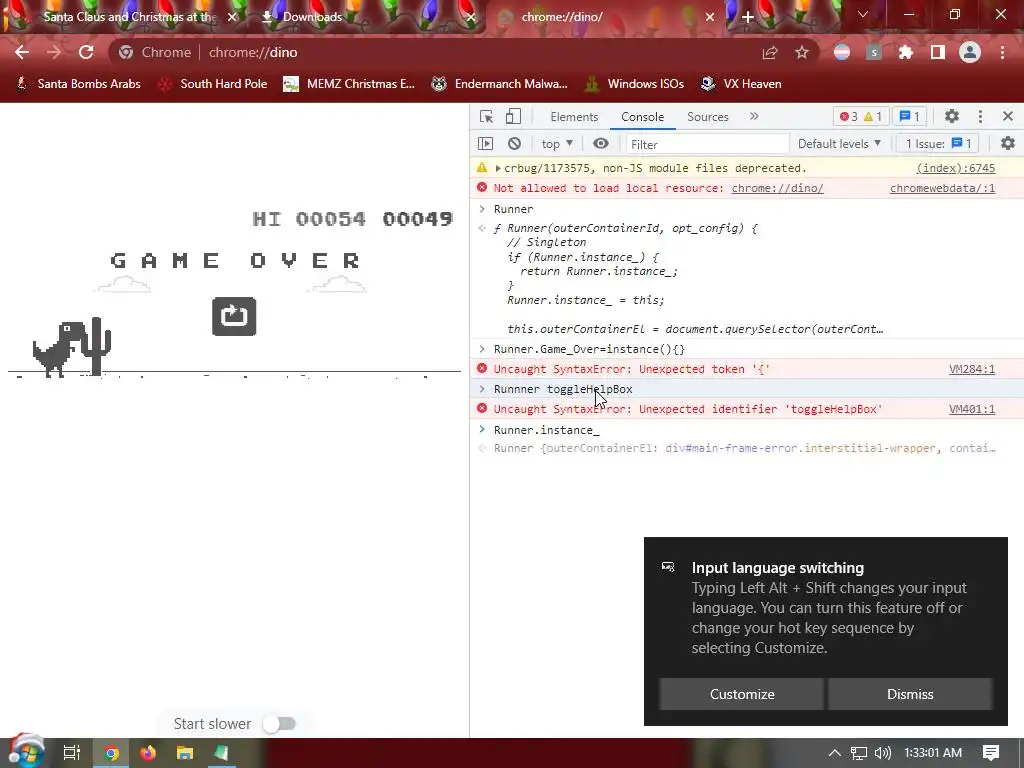Open South Hard Pole bookmark
The image size is (1024, 768).
click(213, 84)
